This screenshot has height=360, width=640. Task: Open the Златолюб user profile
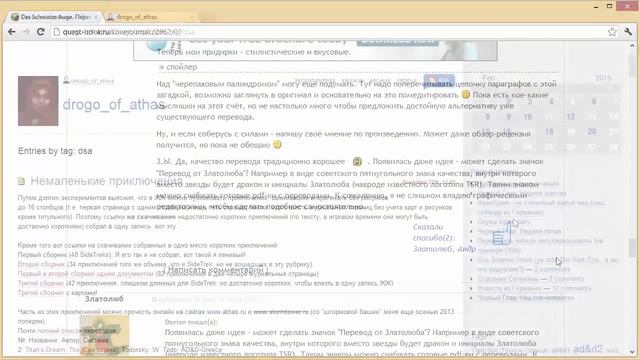tap(104, 299)
